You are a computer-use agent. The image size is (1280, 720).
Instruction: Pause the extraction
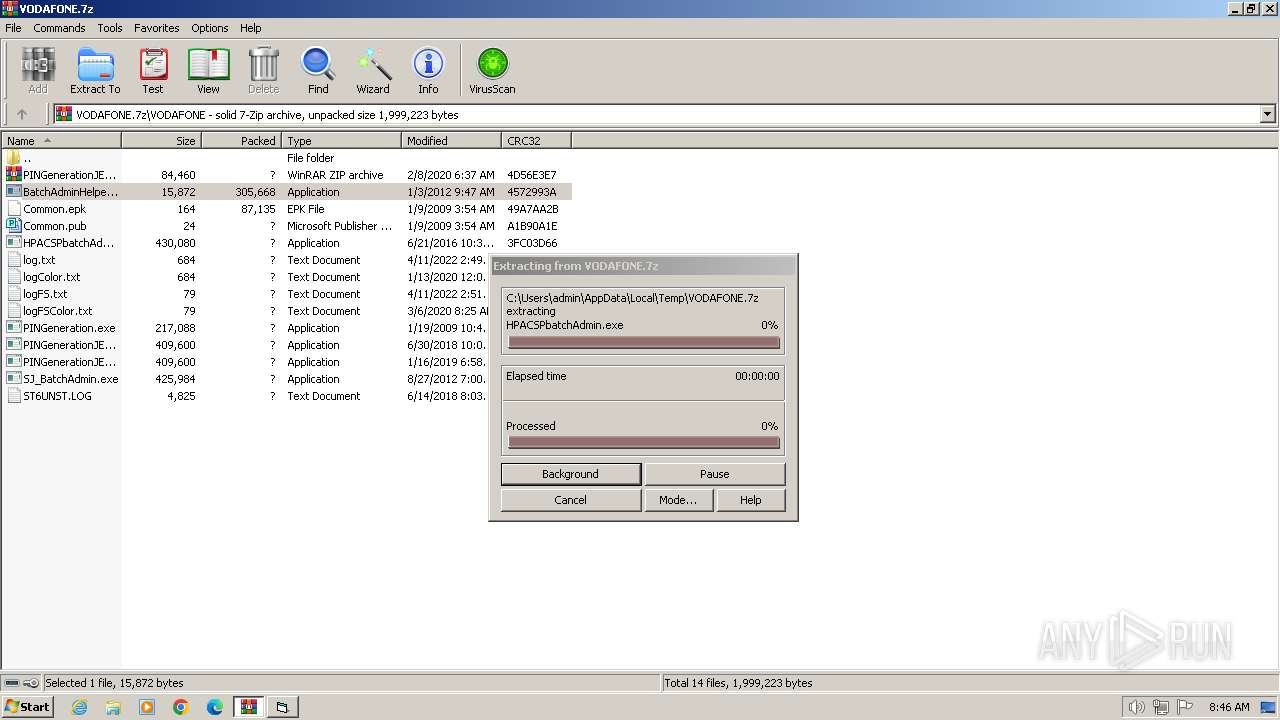[x=714, y=474]
